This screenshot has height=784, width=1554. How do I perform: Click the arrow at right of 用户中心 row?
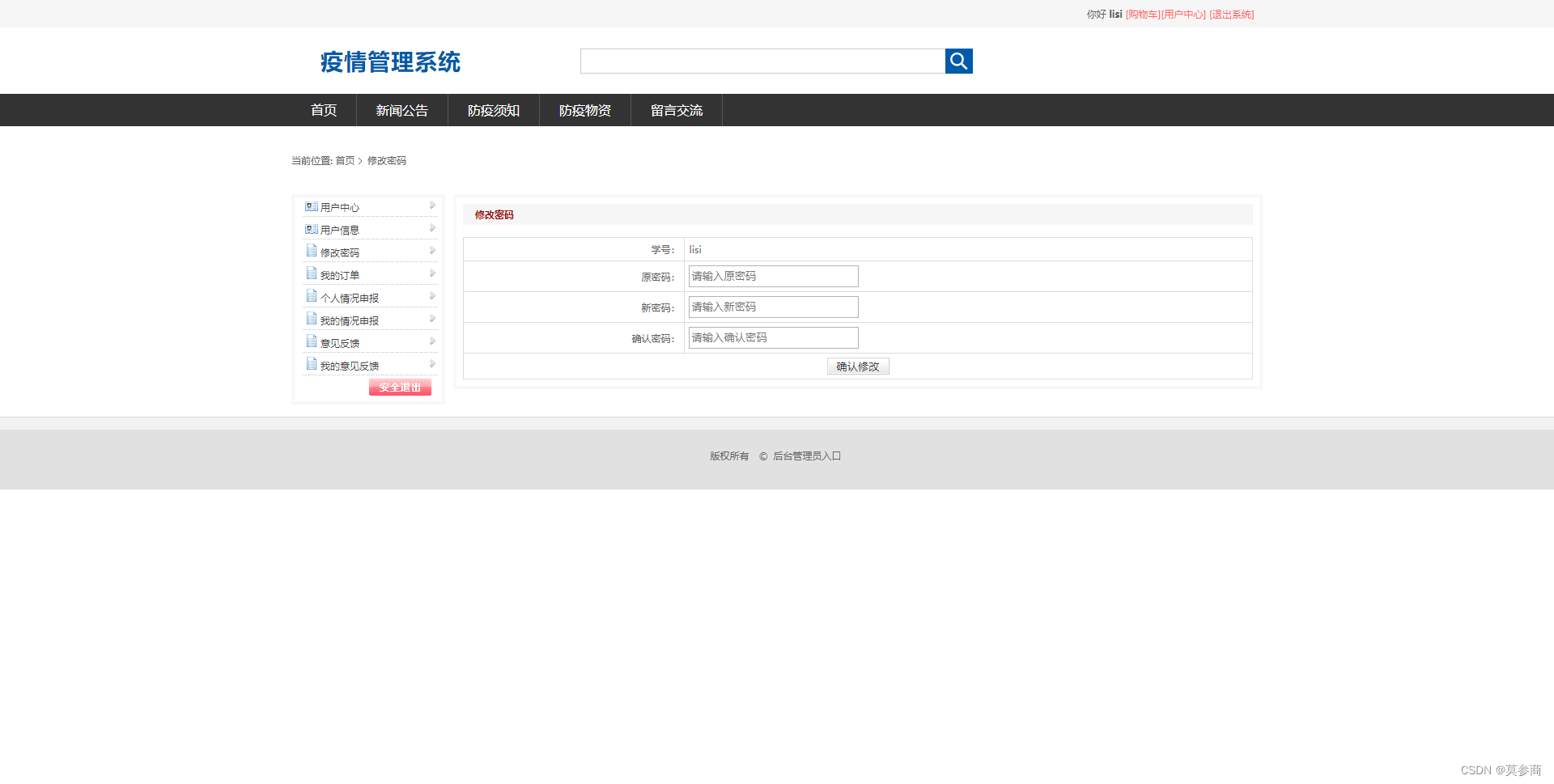(432, 206)
